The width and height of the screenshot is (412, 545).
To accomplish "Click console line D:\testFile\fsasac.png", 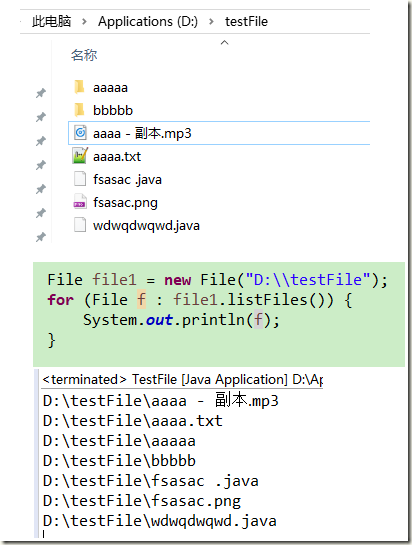I will tap(142, 501).
